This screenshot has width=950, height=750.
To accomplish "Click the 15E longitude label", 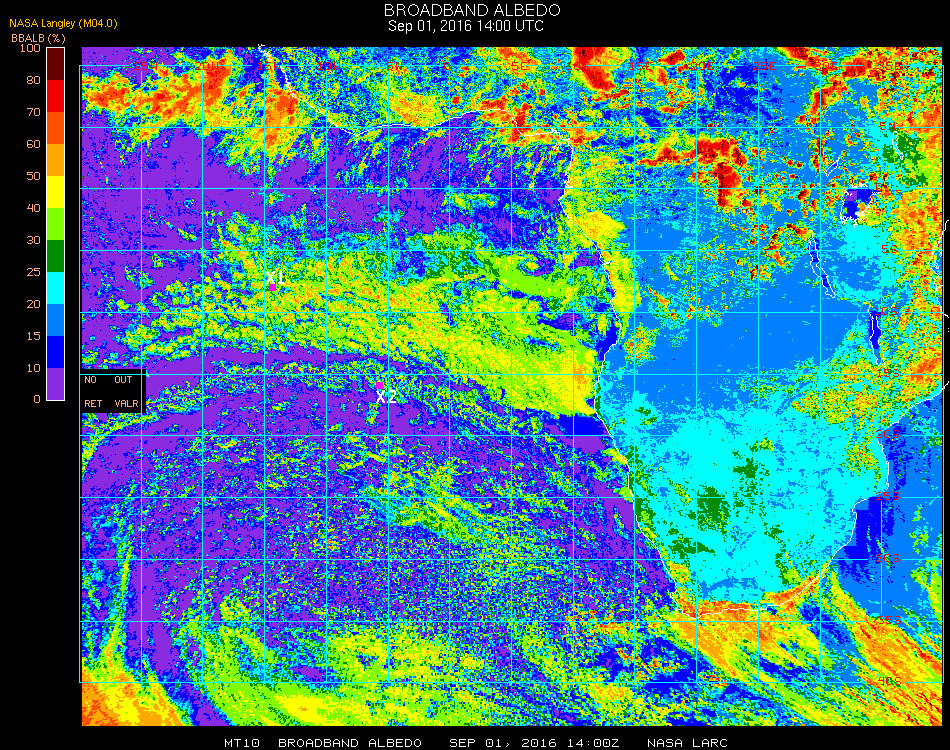I will (x=641, y=66).
